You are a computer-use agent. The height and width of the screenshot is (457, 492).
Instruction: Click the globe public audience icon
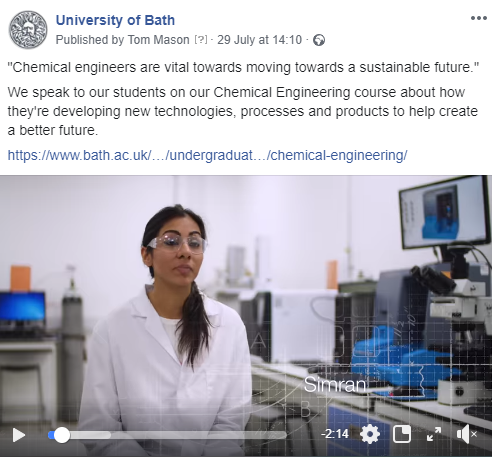pos(319,40)
